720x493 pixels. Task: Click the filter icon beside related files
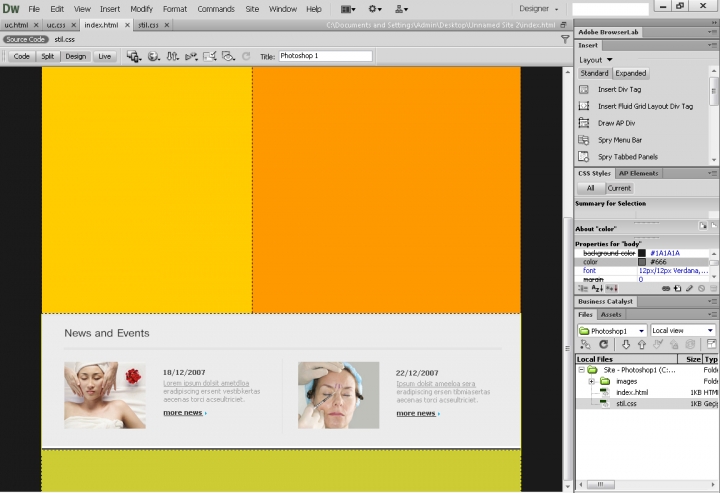(565, 39)
